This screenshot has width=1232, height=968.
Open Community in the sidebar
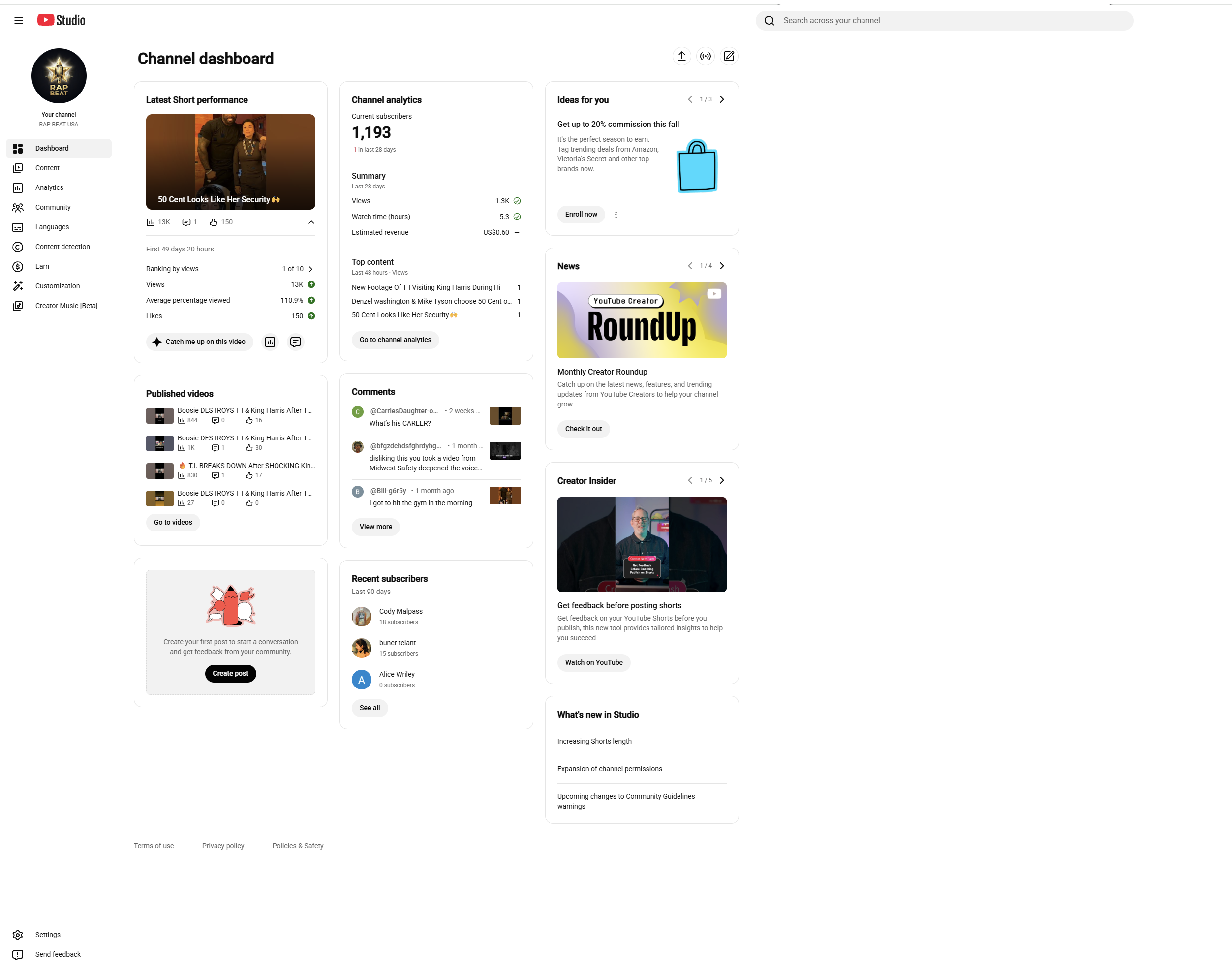(59, 208)
